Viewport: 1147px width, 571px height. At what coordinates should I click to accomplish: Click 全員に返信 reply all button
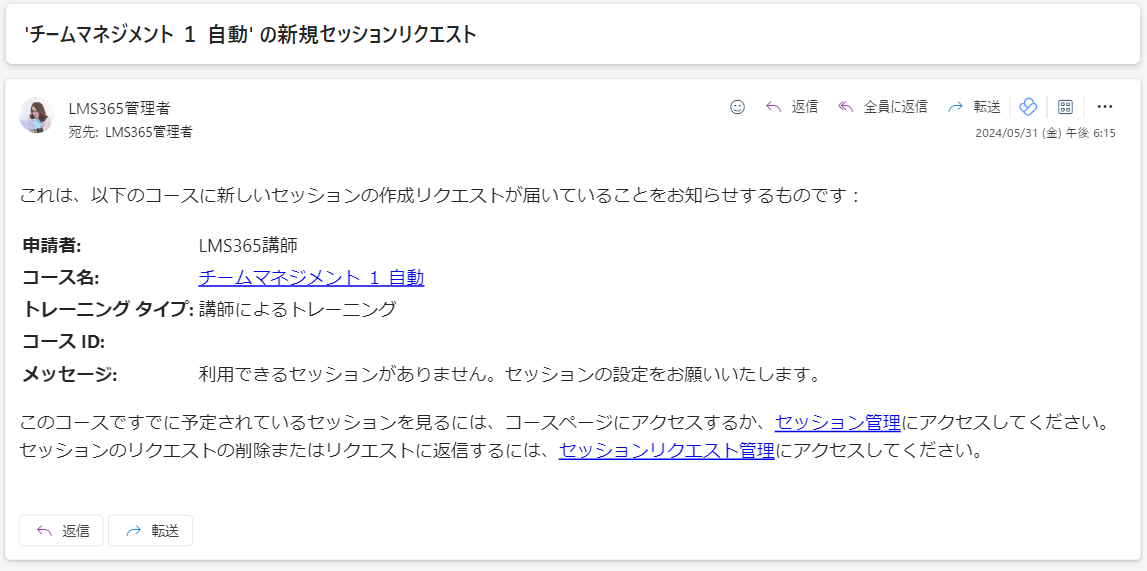click(883, 107)
